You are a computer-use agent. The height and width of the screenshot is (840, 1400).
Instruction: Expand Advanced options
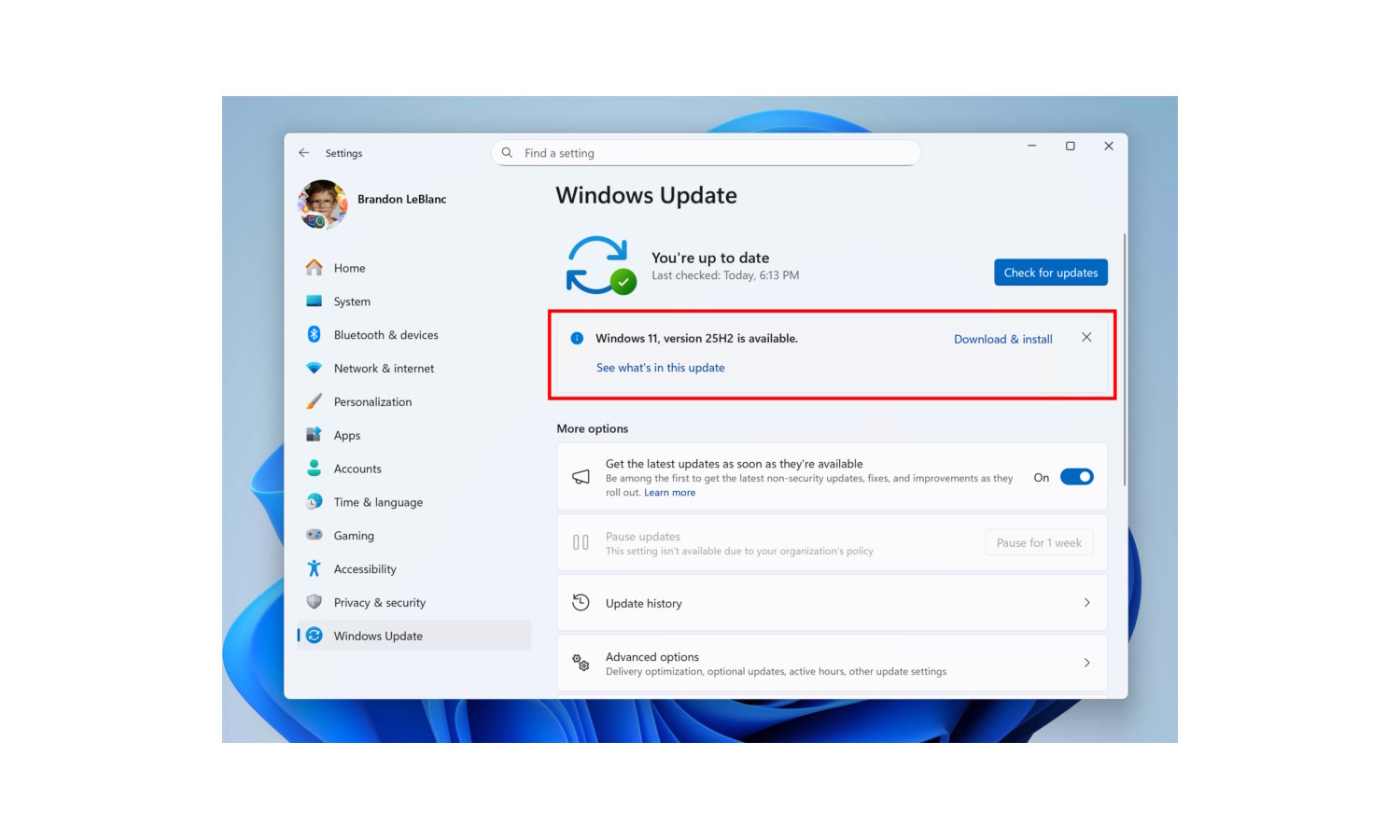tap(832, 663)
